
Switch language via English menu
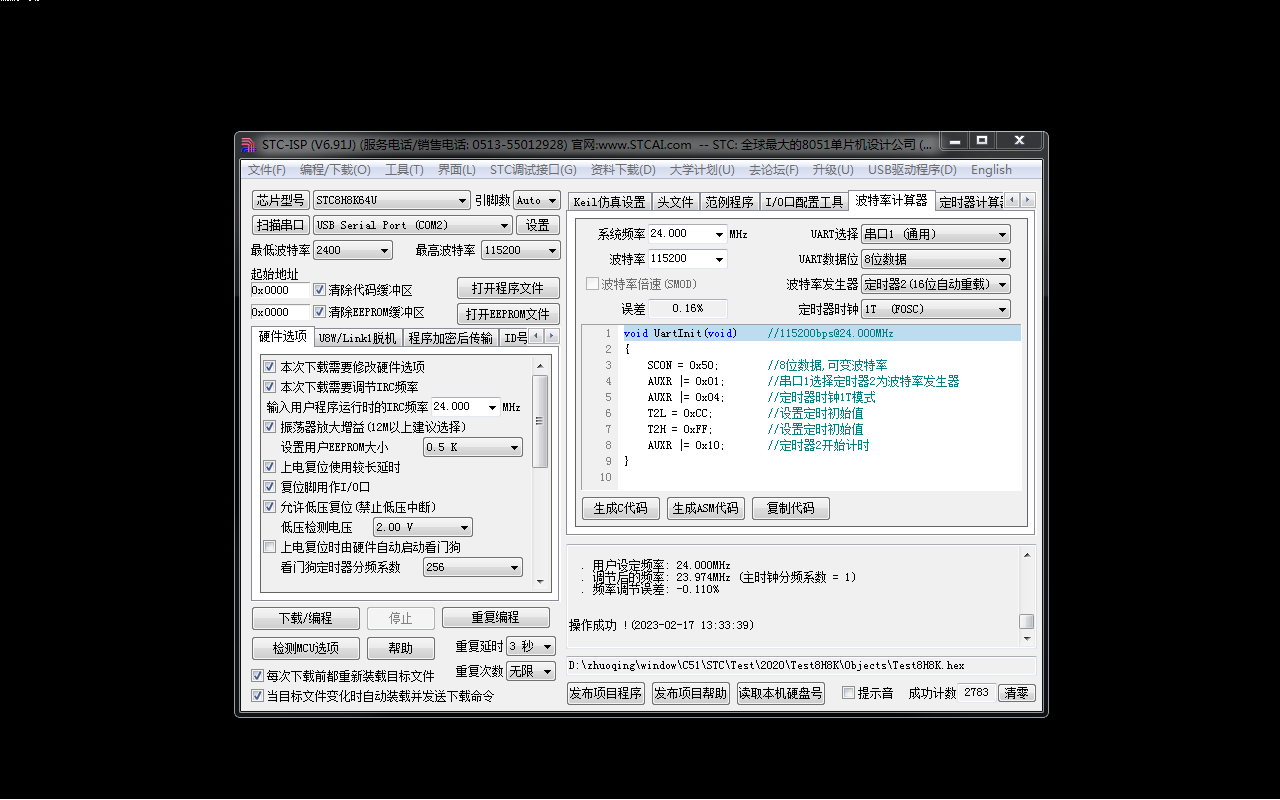[x=991, y=170]
